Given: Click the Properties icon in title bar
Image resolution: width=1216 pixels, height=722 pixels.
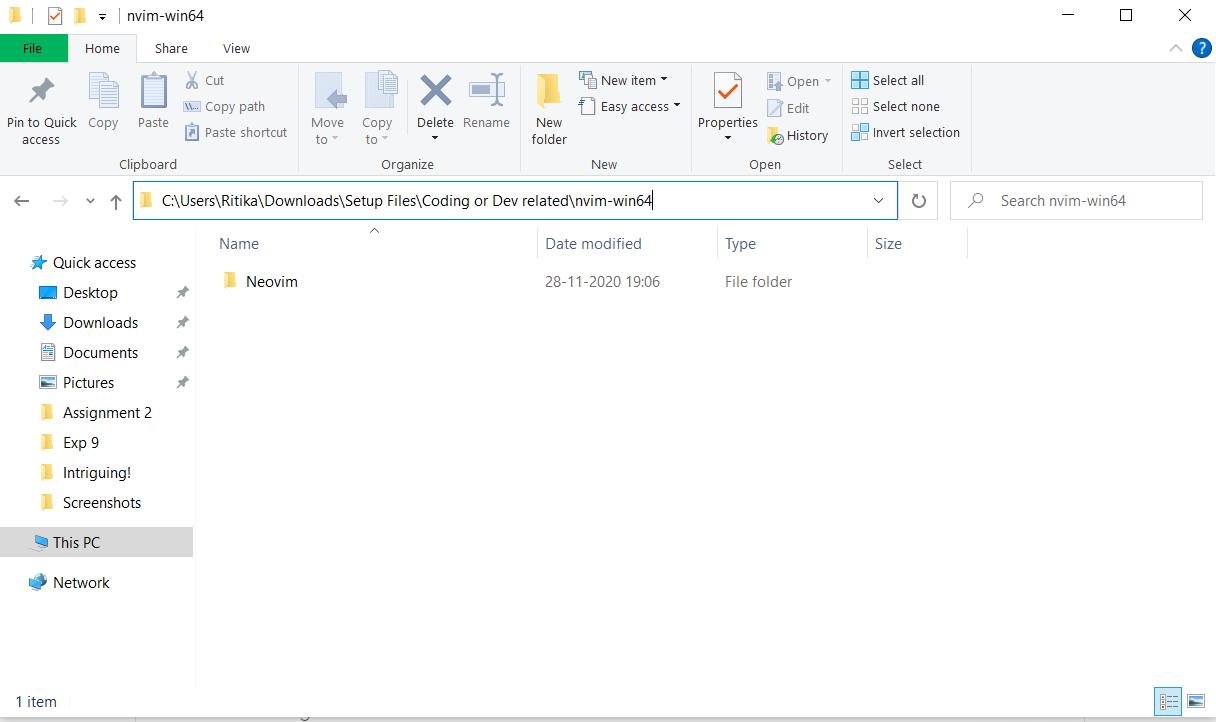Looking at the screenshot, I should click(x=55, y=16).
